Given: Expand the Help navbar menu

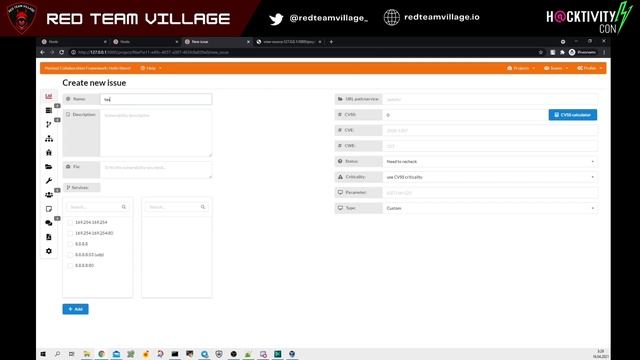Looking at the screenshot, I should pyautogui.click(x=151, y=68).
